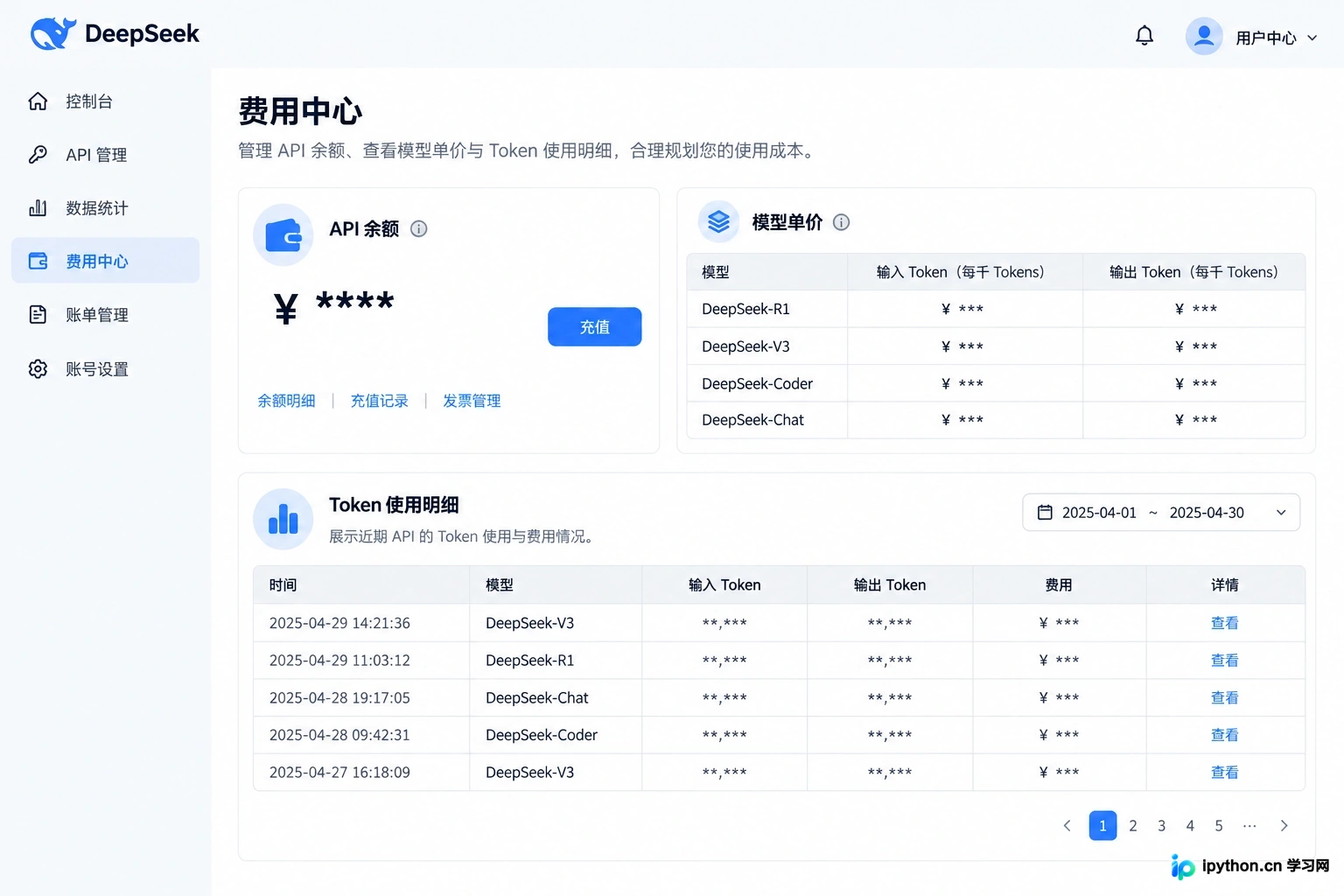The height and width of the screenshot is (896, 1344).
Task: Click the bar chart icon beside Token 使用明细
Action: (283, 519)
